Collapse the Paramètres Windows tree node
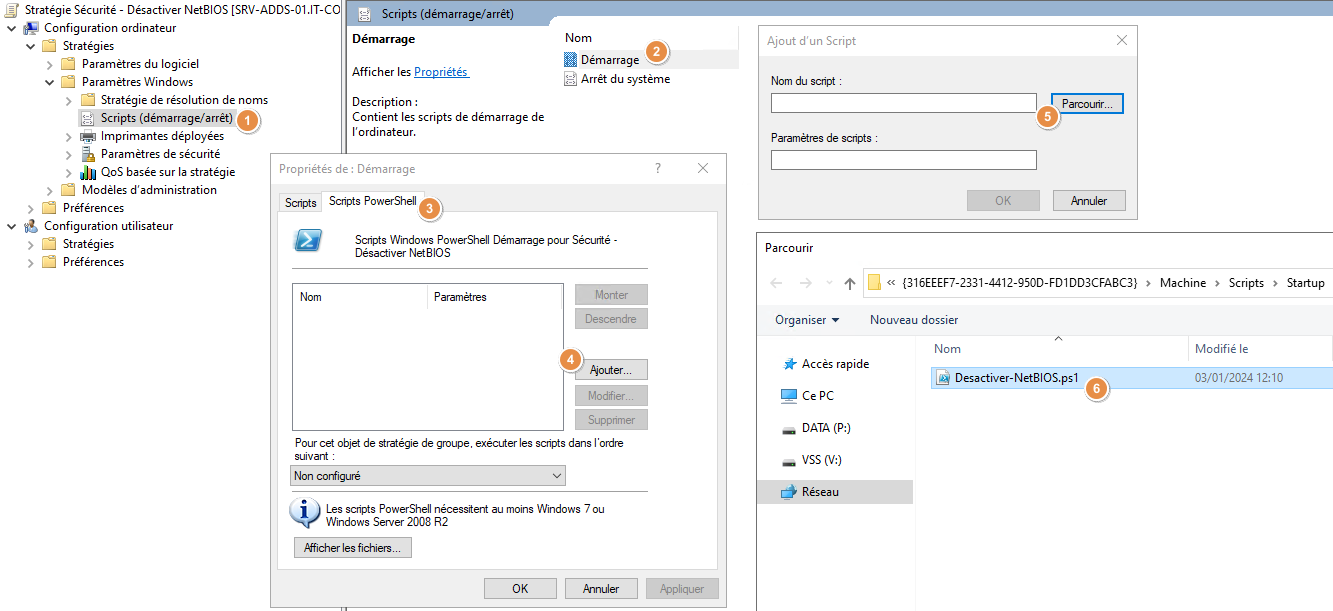The height and width of the screenshot is (611, 1333). 49,82
